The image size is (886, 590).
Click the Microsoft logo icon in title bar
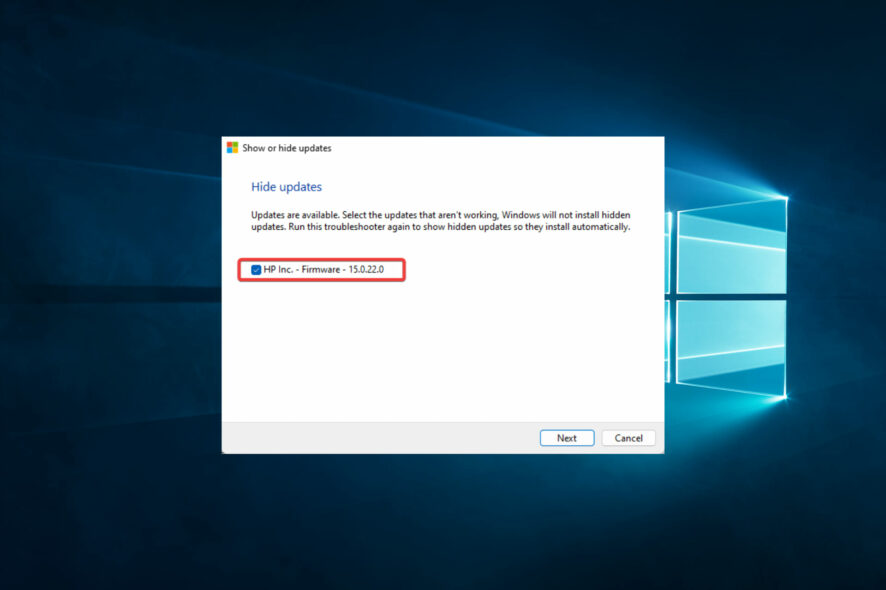(x=232, y=148)
